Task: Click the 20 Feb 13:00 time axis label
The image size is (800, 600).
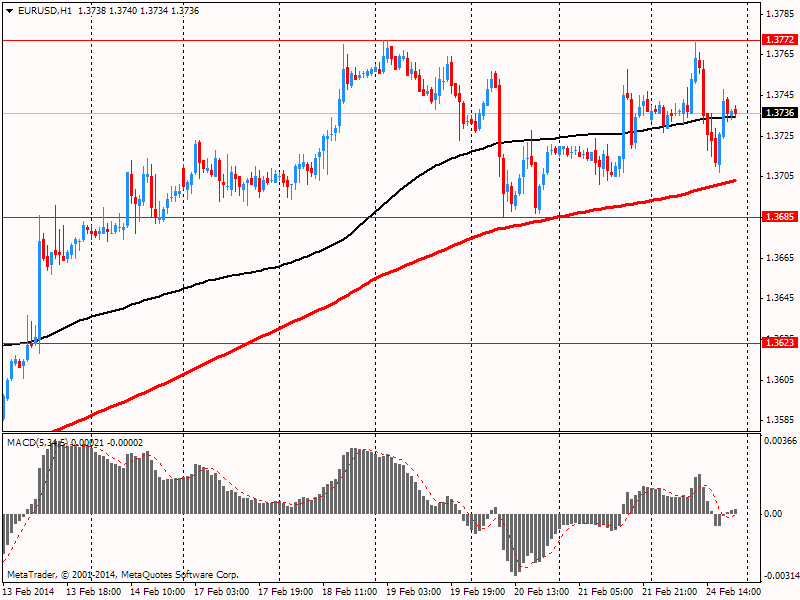Action: tap(542, 591)
